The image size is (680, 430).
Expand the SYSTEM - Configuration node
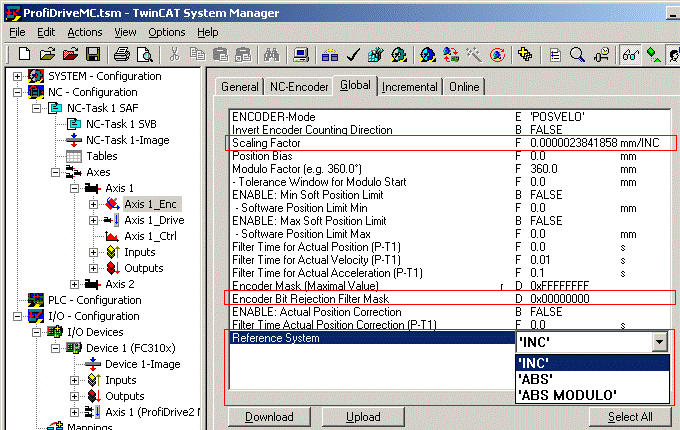pos(17,76)
